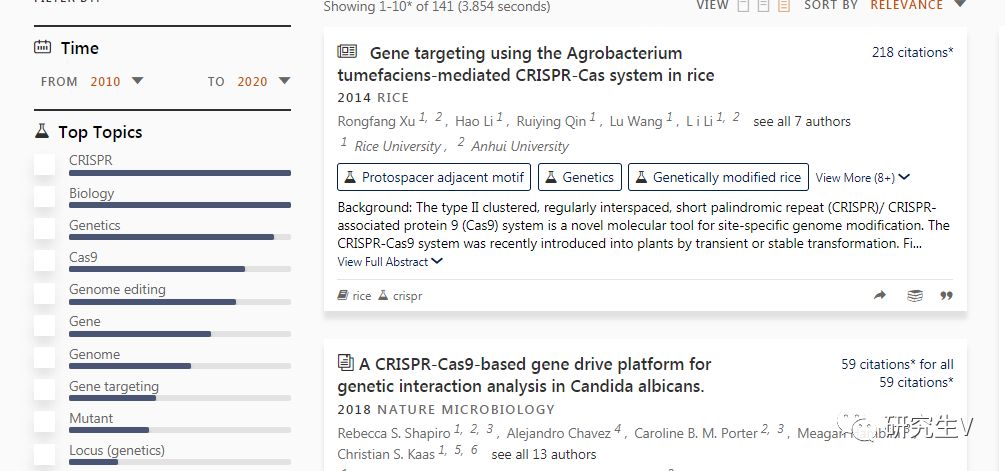Click the Protospacer adjacent motif tag
Viewport: 1005px width, 471px height.
click(434, 177)
